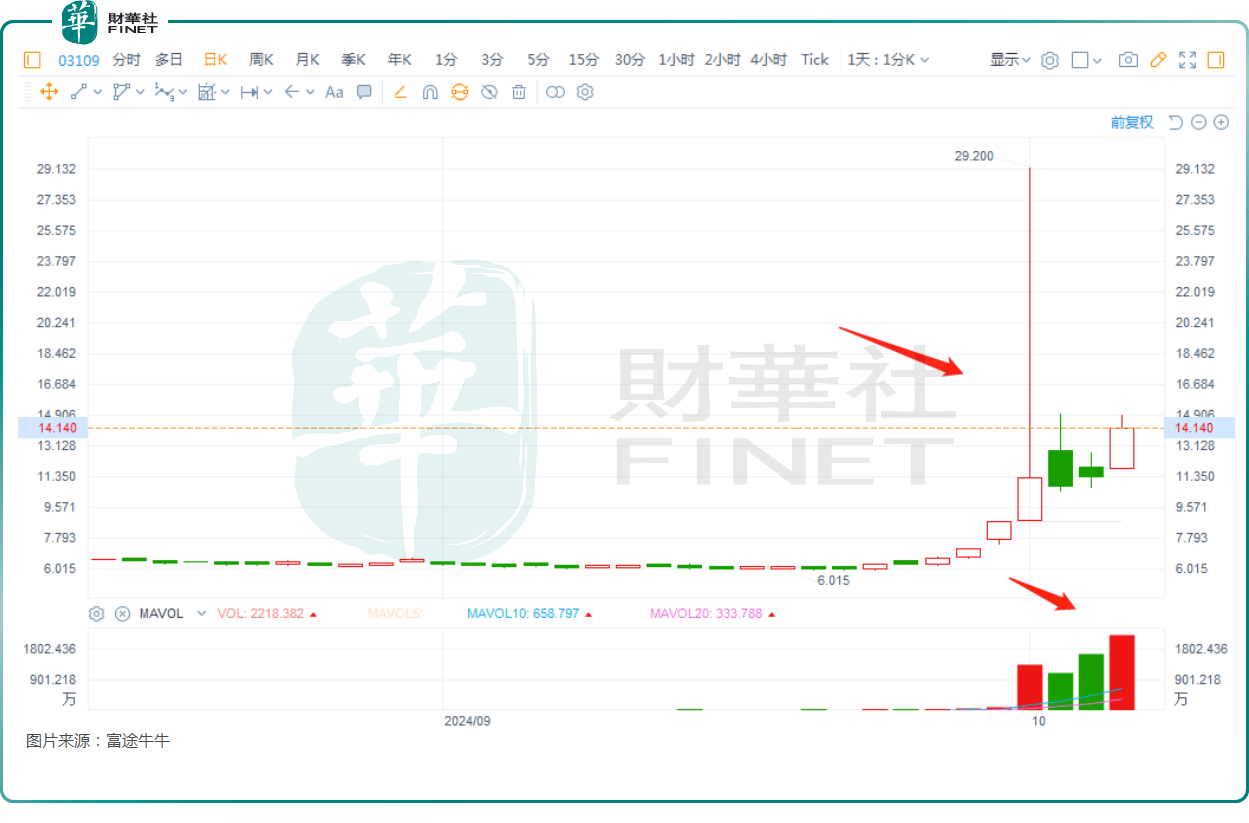Screen dimensions: 1249x823
Task: Click the text annotation Aa tool
Action: point(334,92)
